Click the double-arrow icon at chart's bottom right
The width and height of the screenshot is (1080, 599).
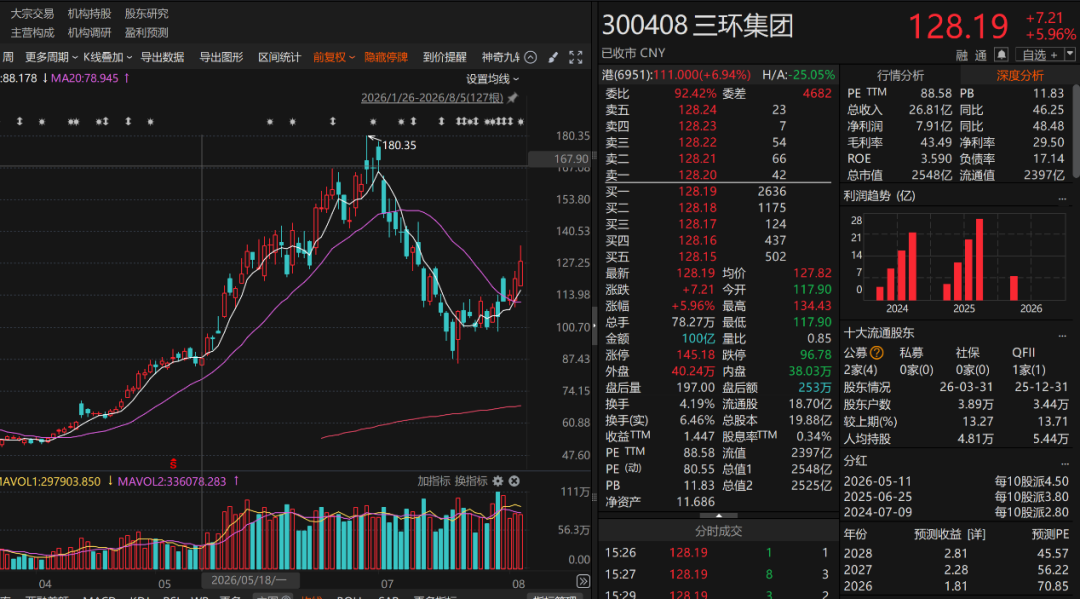click(583, 582)
